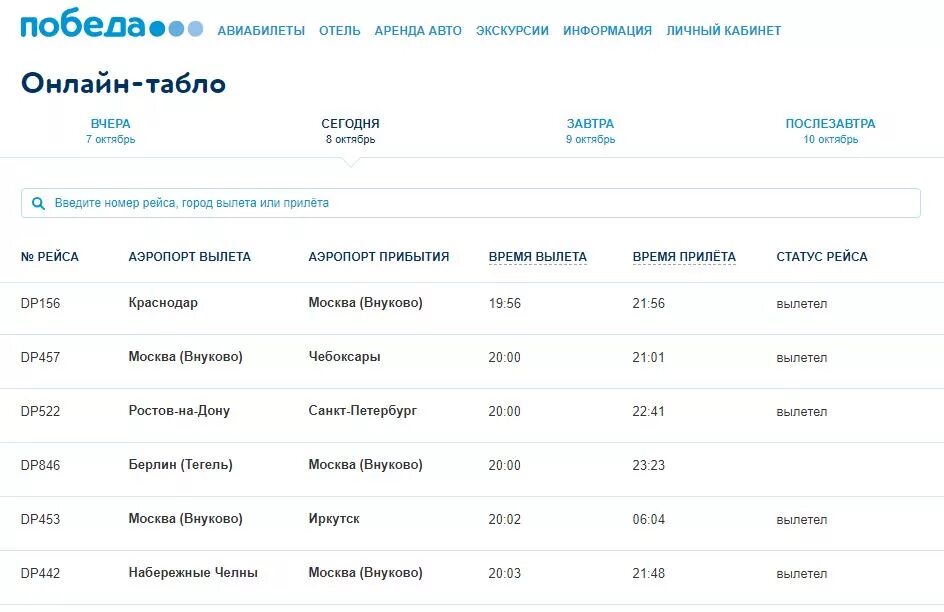The width and height of the screenshot is (944, 612).
Task: Click вылетел status of flight DP156
Action: click(802, 304)
